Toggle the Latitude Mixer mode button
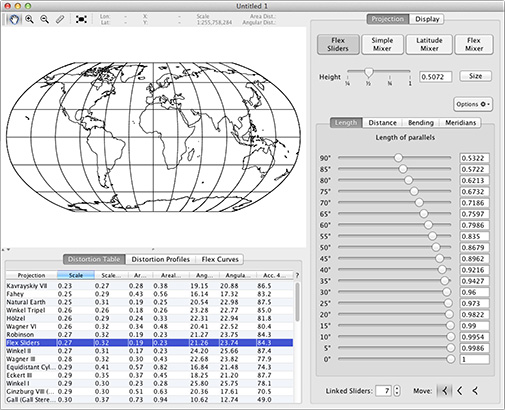This screenshot has width=505, height=410. [429, 44]
